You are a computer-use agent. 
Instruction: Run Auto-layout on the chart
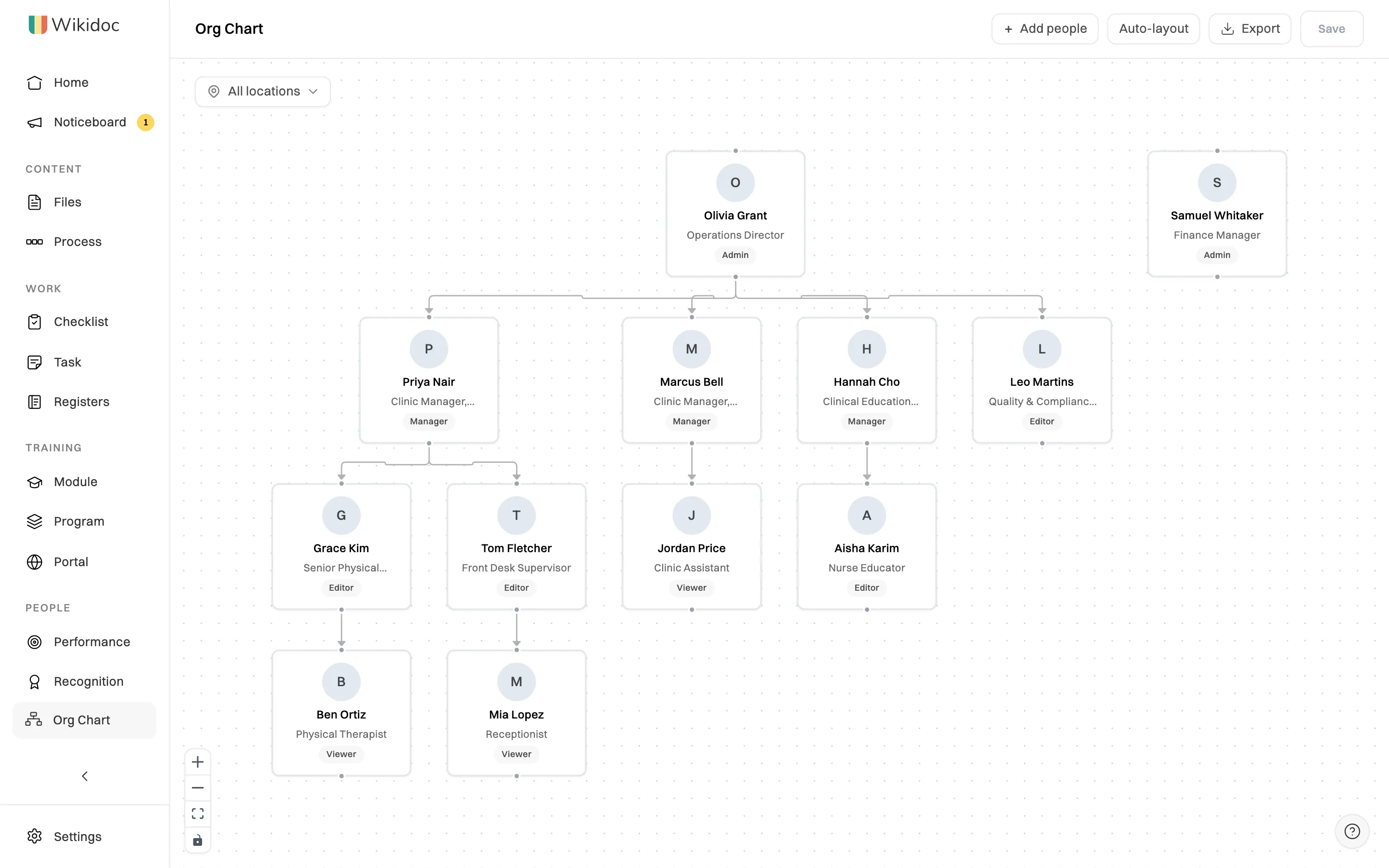pos(1153,29)
